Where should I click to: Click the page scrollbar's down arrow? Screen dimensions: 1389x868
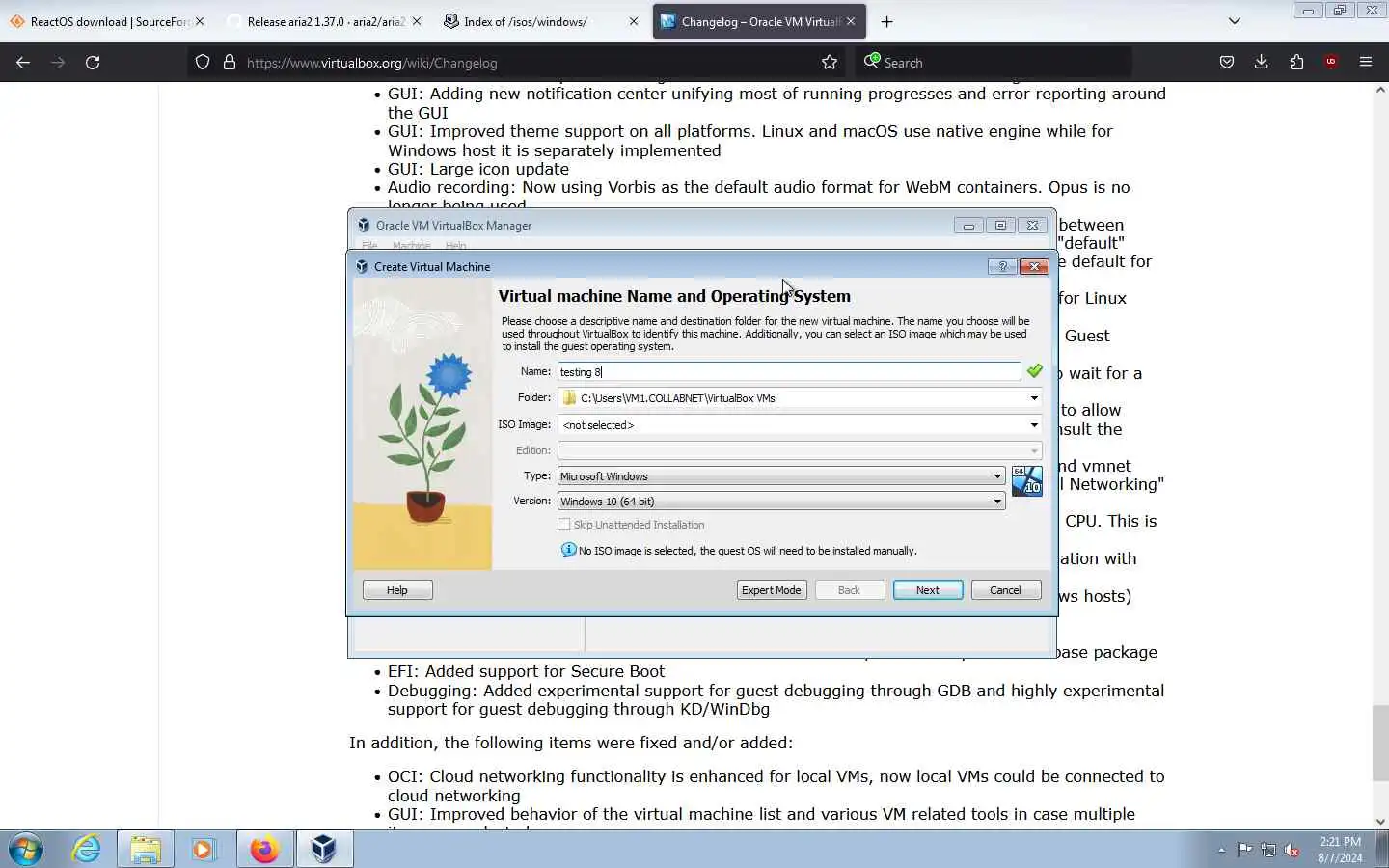coord(1380,822)
